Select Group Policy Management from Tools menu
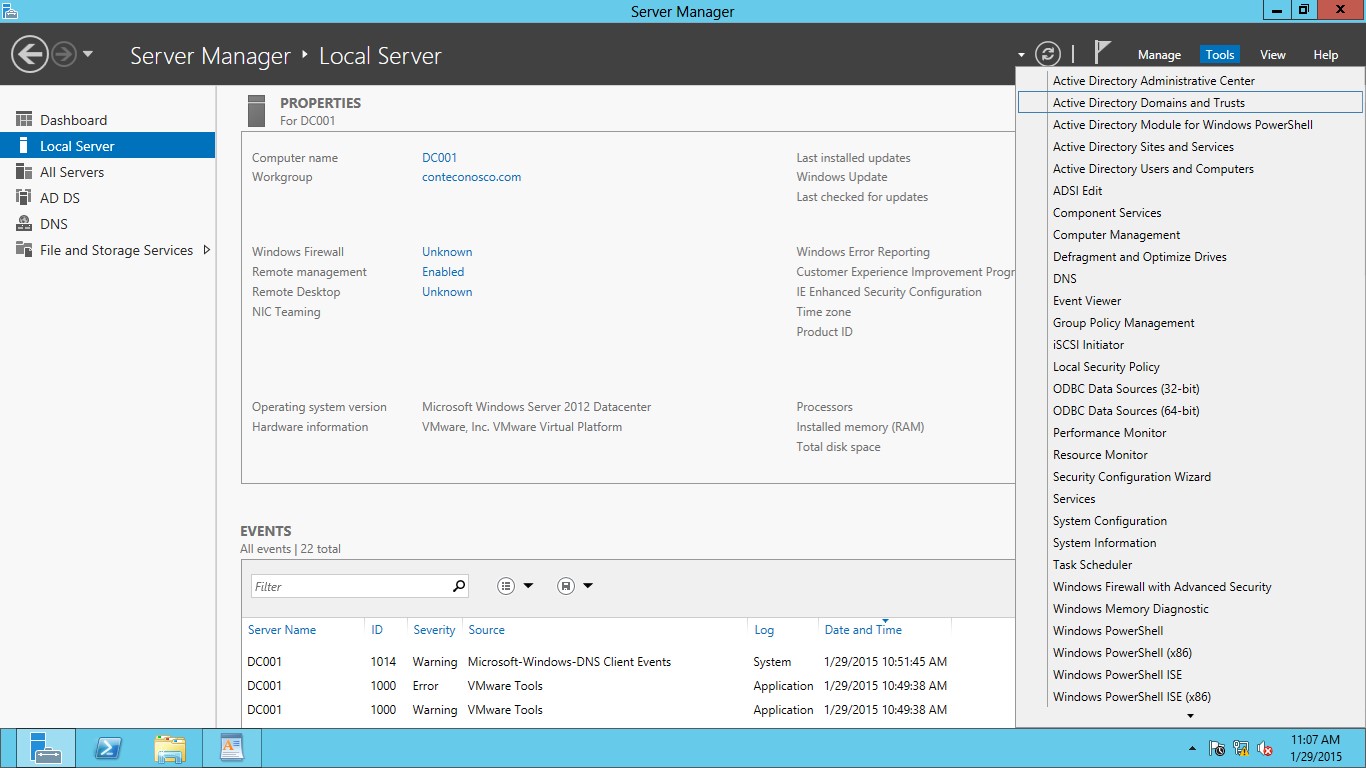The height and width of the screenshot is (768, 1366). (1123, 322)
